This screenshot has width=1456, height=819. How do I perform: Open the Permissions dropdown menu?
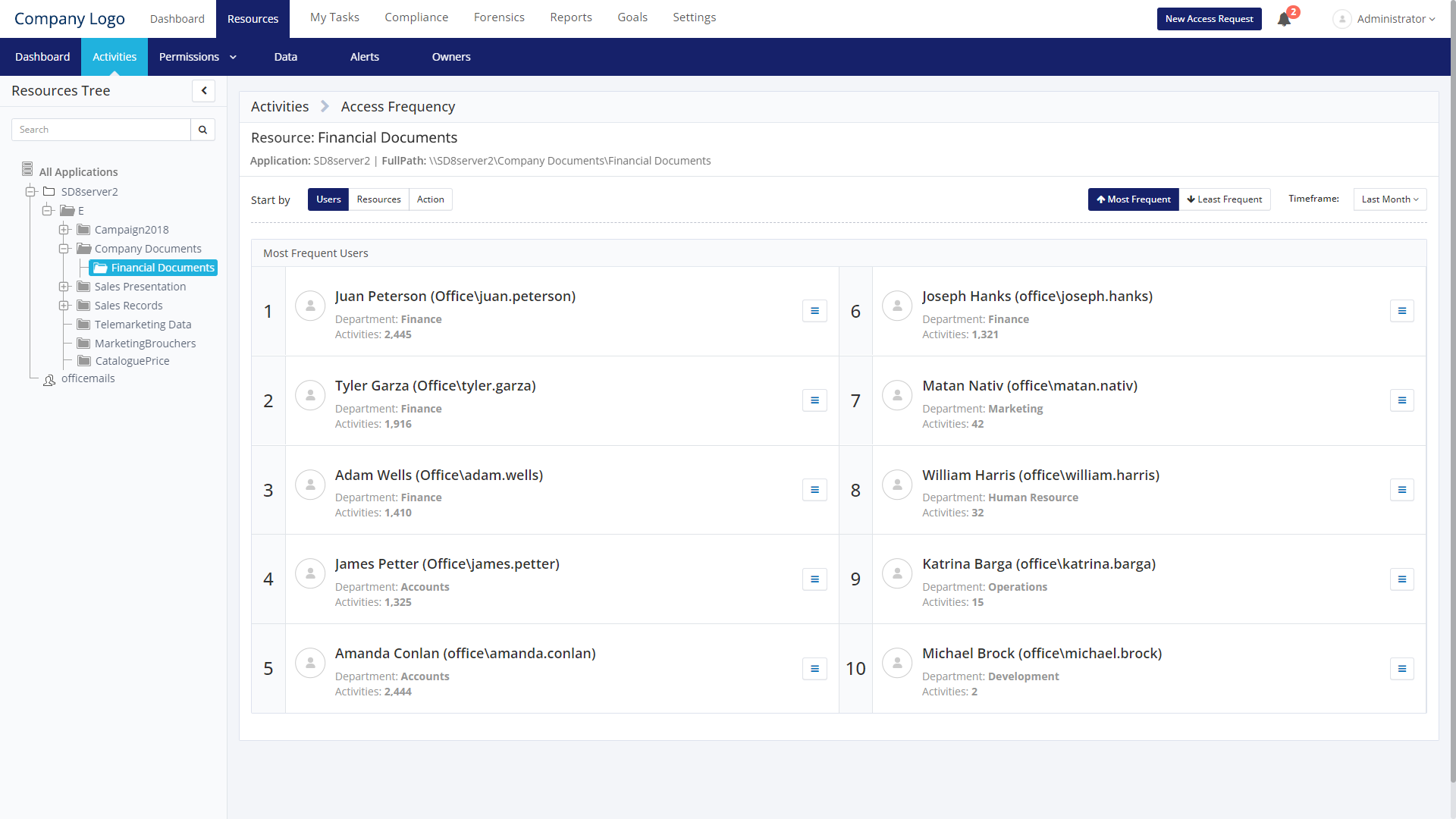point(197,57)
